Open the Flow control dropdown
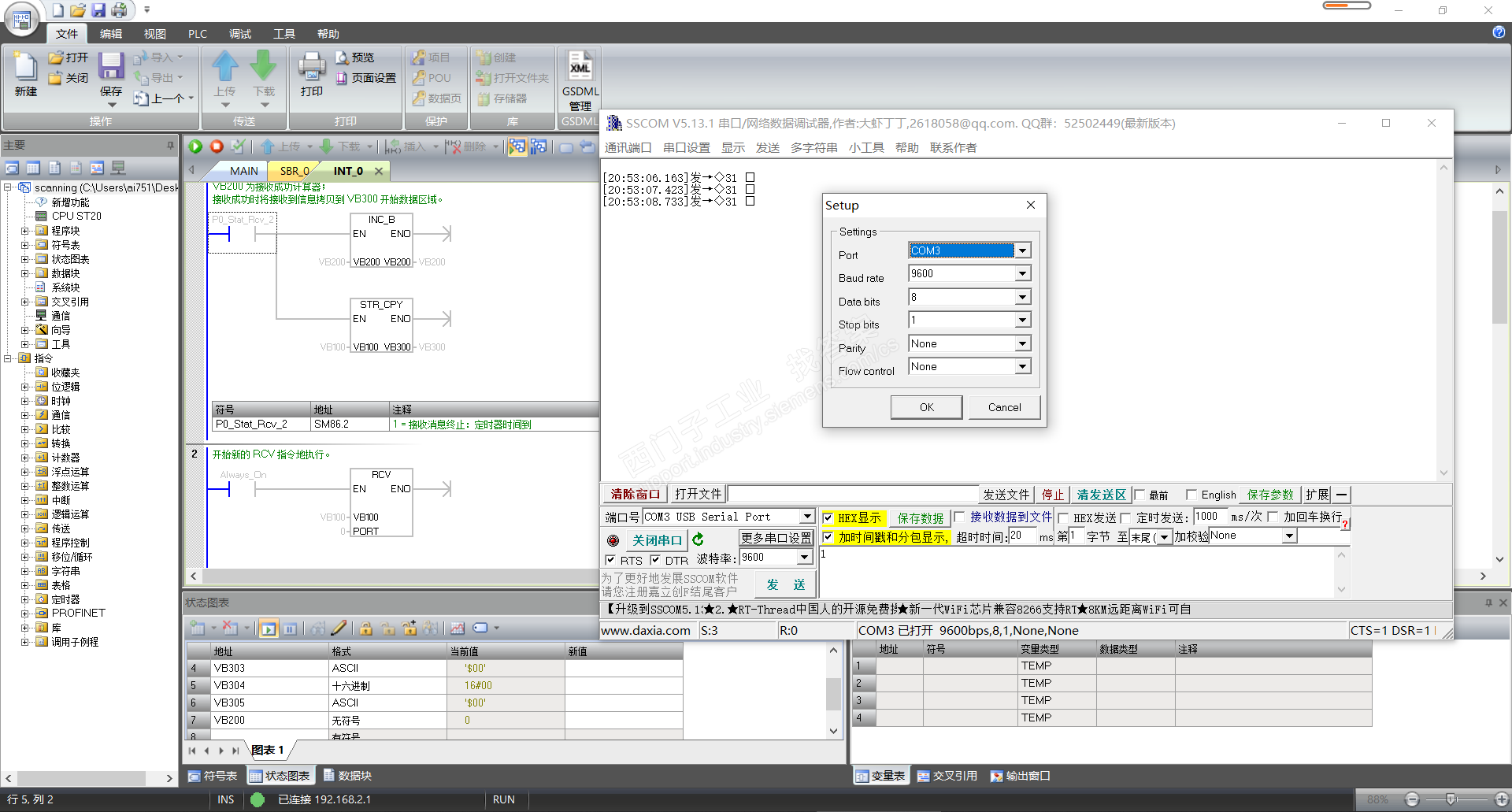 [1022, 366]
